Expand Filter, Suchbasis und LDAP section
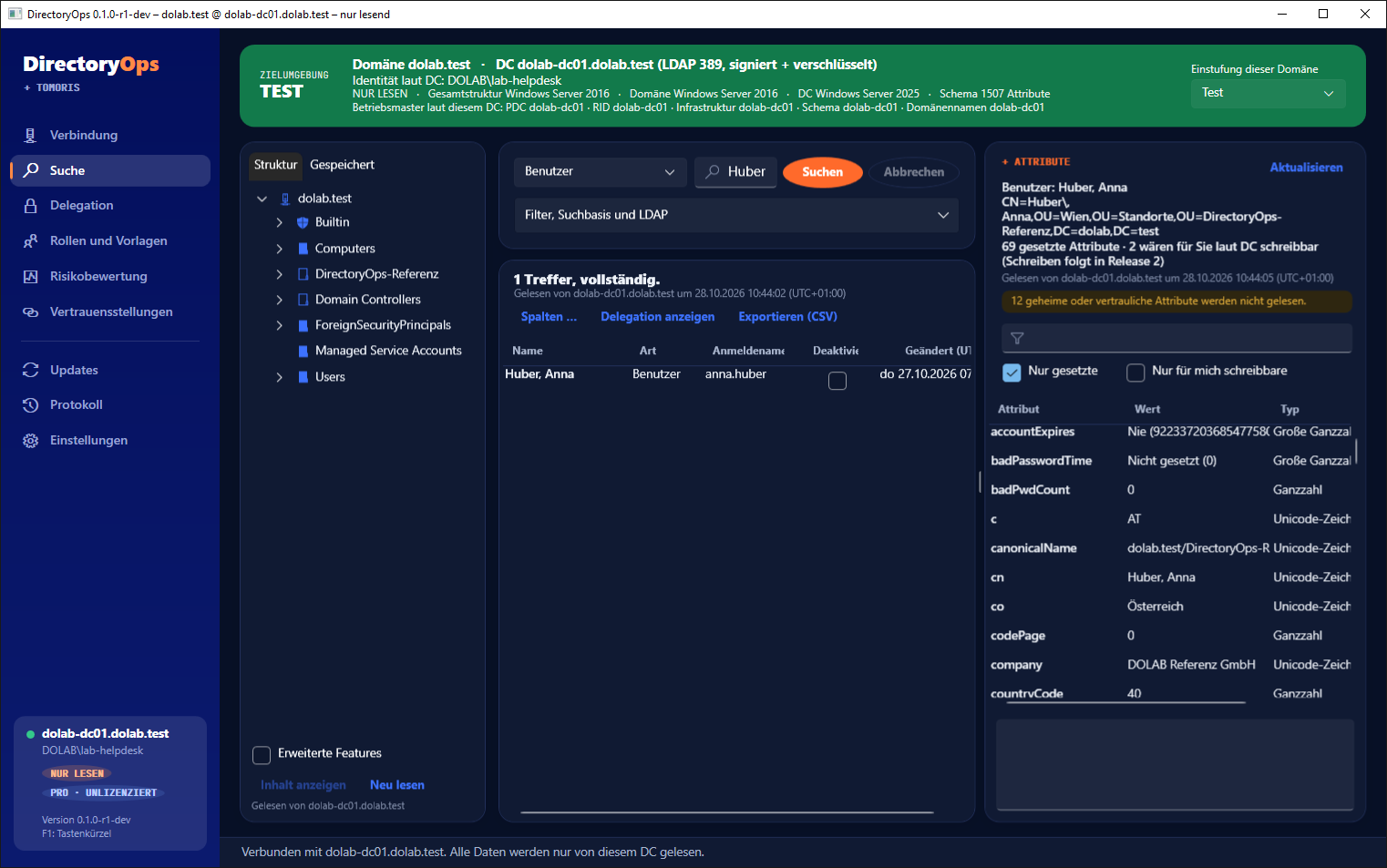 pos(736,215)
